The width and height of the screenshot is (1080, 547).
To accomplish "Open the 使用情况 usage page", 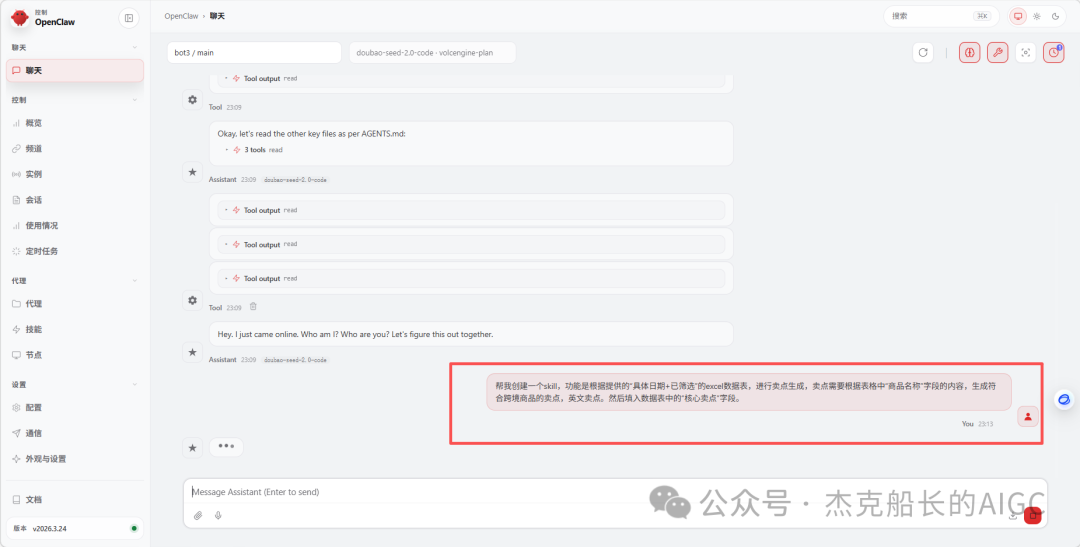I will coord(75,225).
